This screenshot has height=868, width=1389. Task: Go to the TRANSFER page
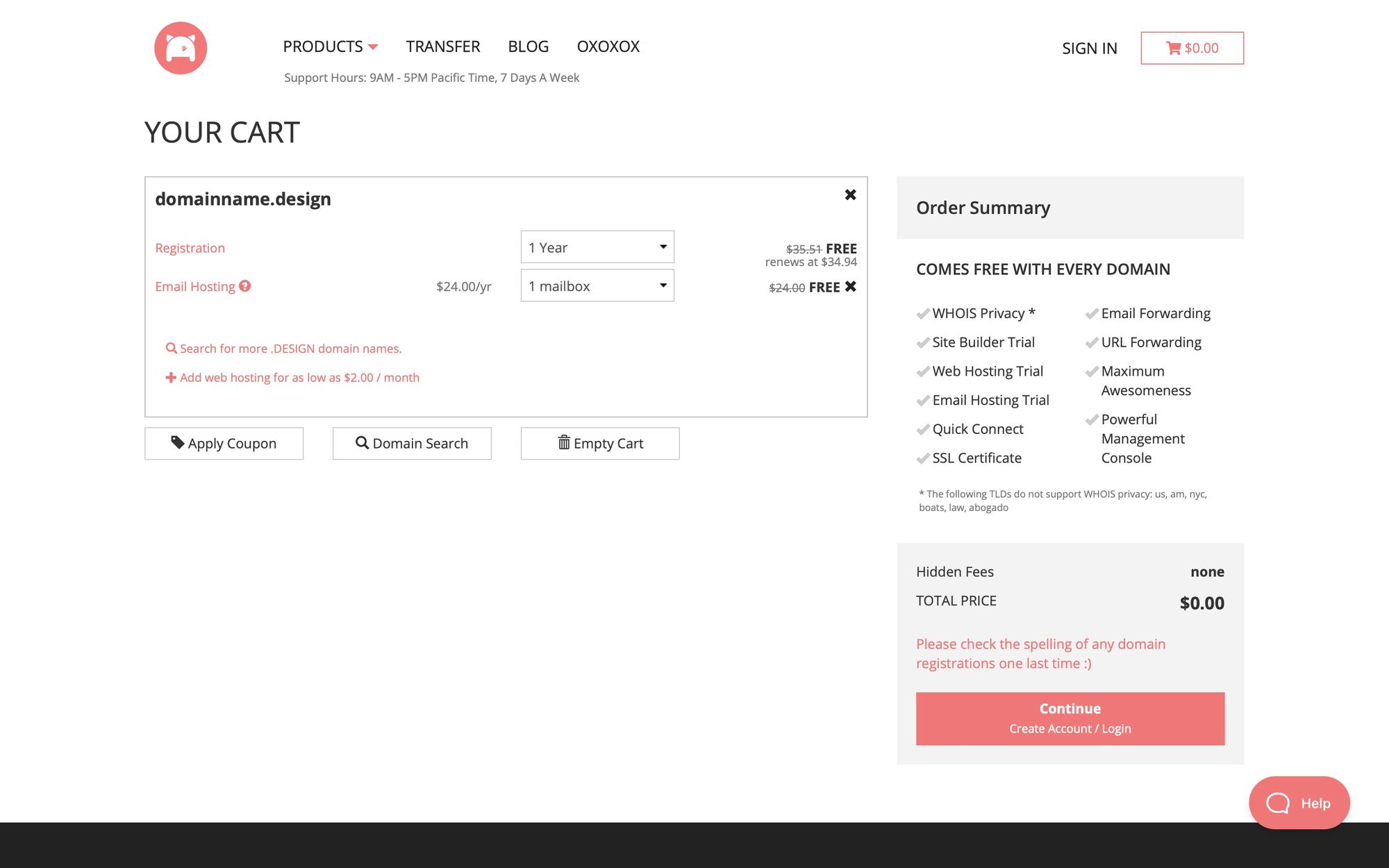click(x=443, y=47)
